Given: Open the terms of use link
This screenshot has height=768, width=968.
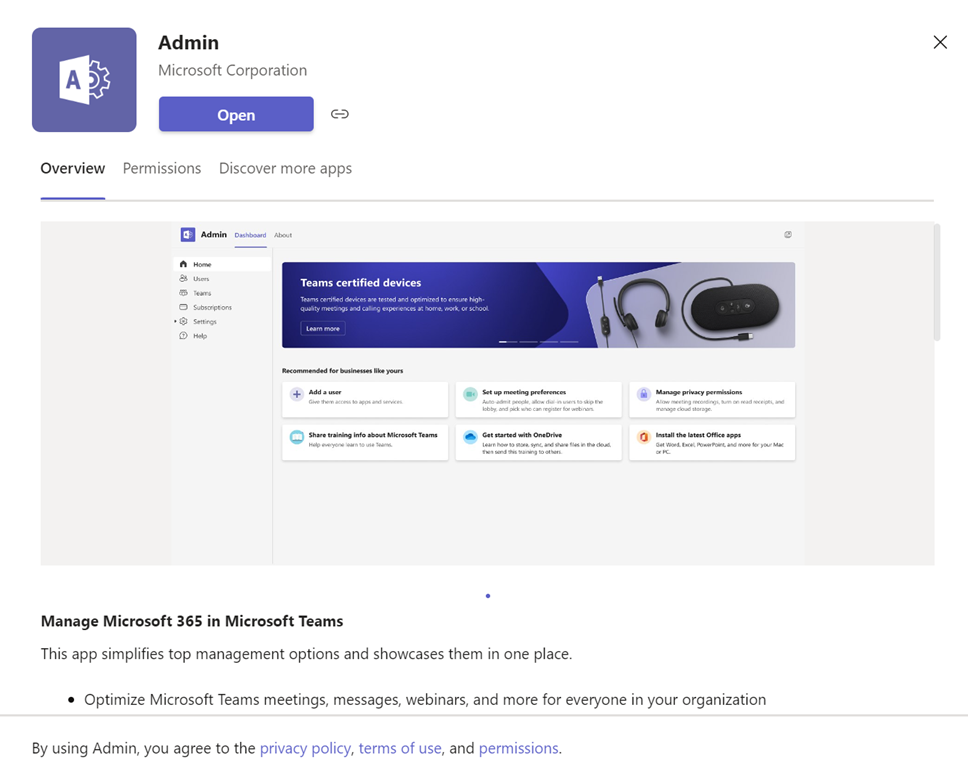Looking at the screenshot, I should [400, 748].
